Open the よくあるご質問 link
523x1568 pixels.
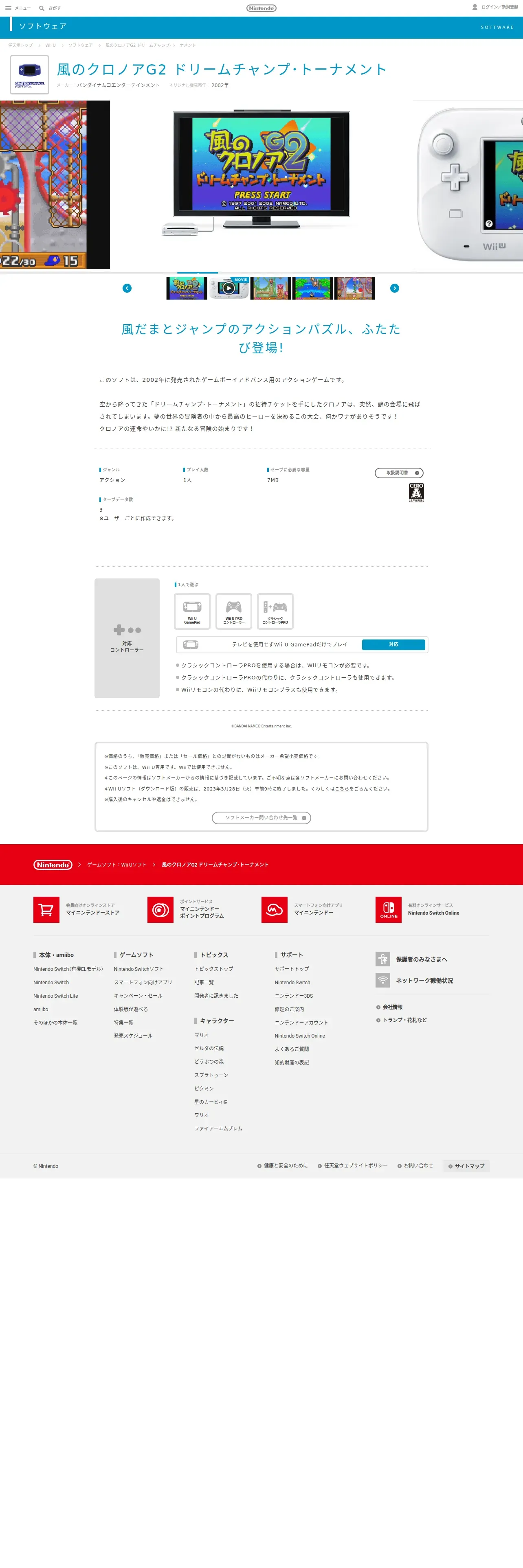pyautogui.click(x=292, y=1049)
